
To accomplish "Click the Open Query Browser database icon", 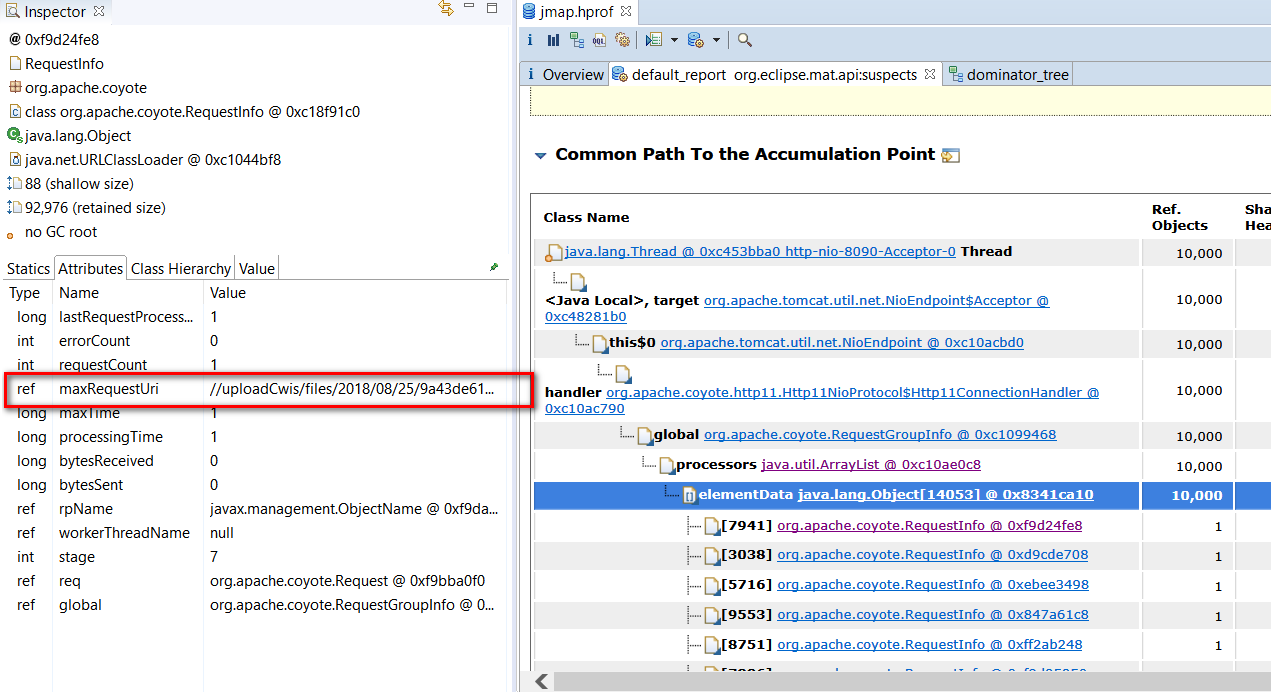I will (696, 40).
